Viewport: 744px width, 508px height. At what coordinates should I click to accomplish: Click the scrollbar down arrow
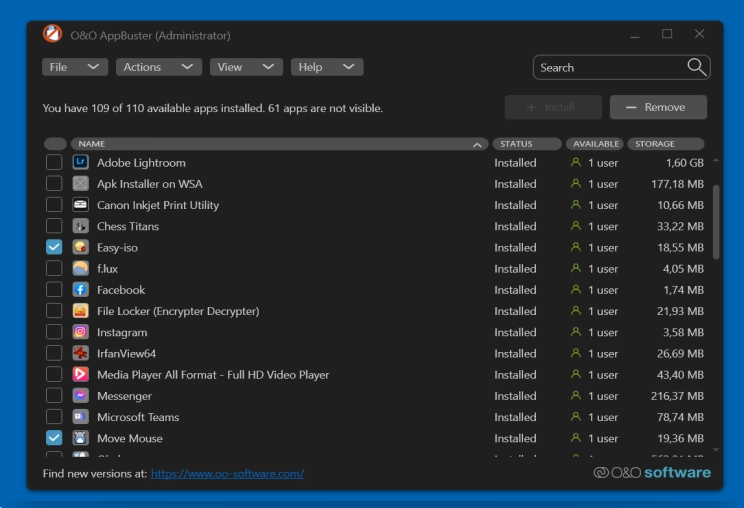(716, 449)
